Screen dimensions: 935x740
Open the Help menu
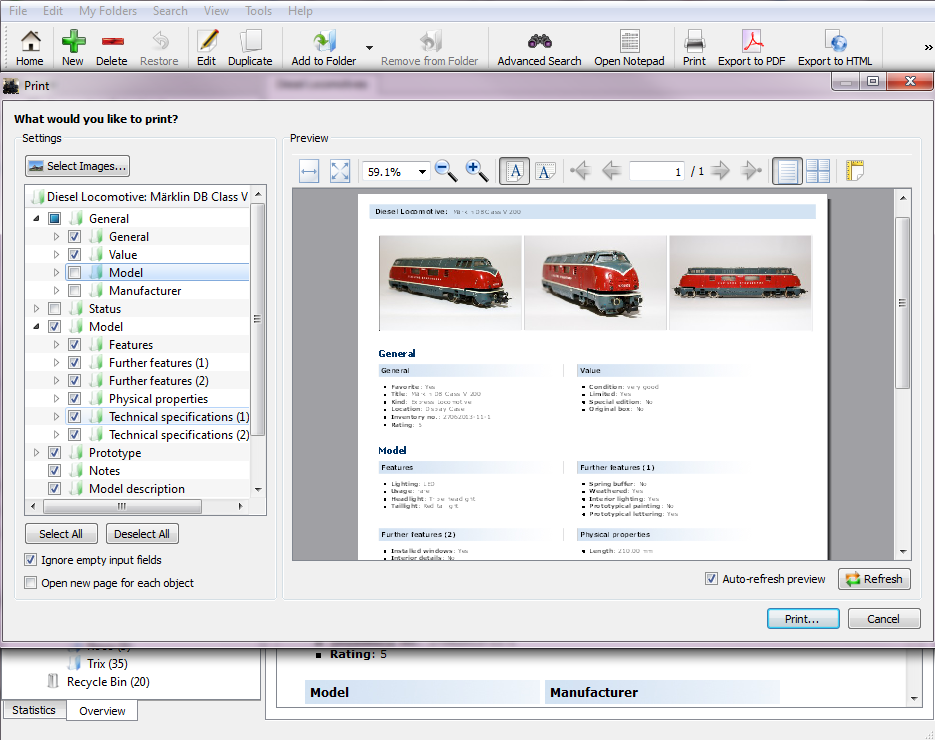300,11
